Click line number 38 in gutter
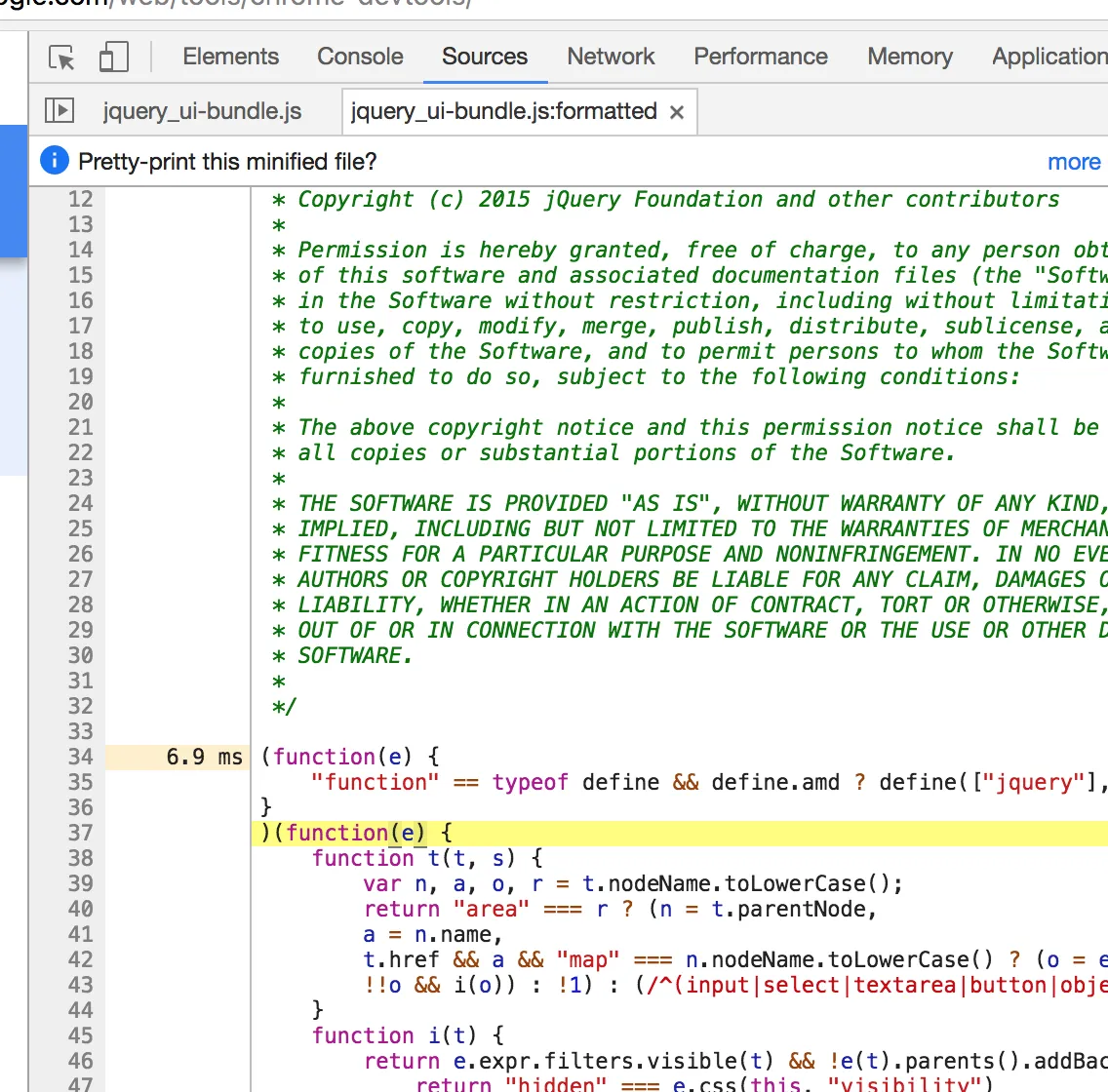This screenshot has height=1092, width=1108. 80,858
